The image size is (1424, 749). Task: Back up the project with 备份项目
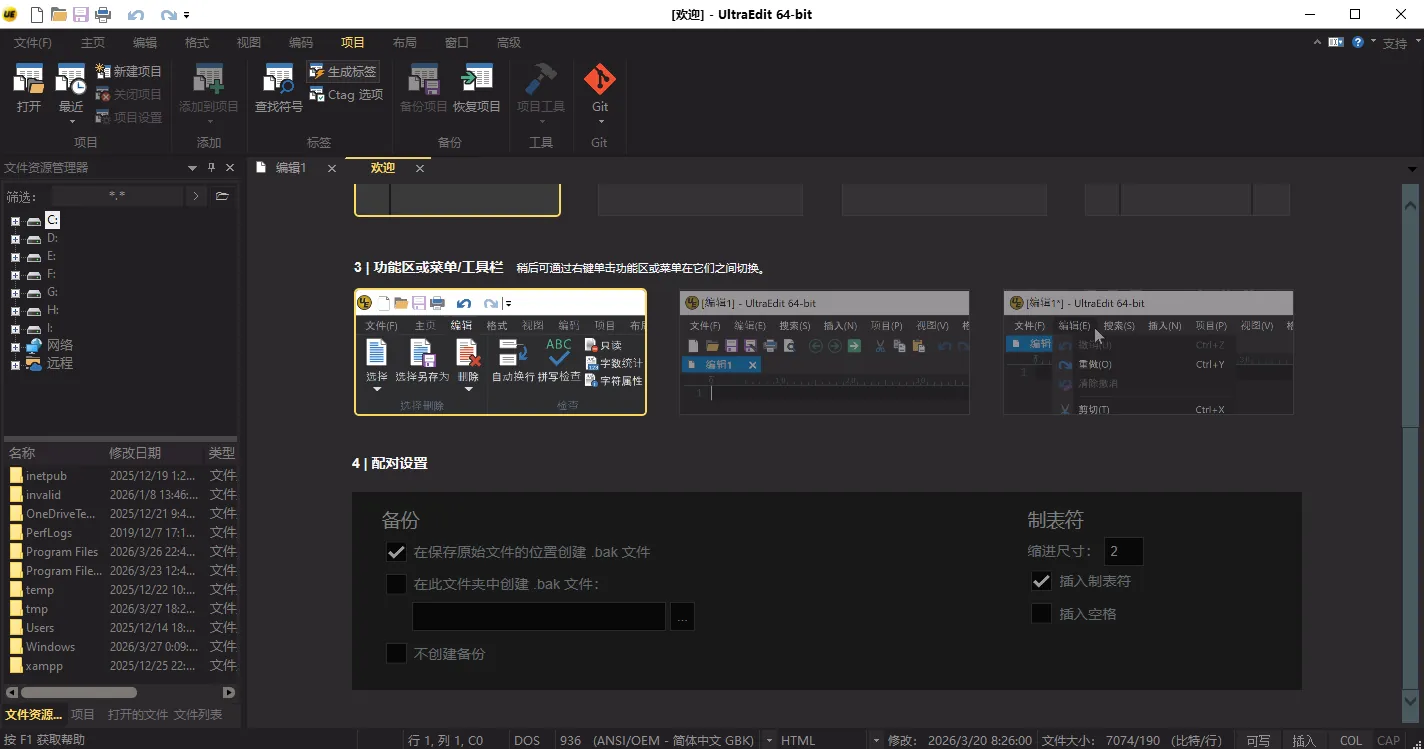[x=422, y=88]
